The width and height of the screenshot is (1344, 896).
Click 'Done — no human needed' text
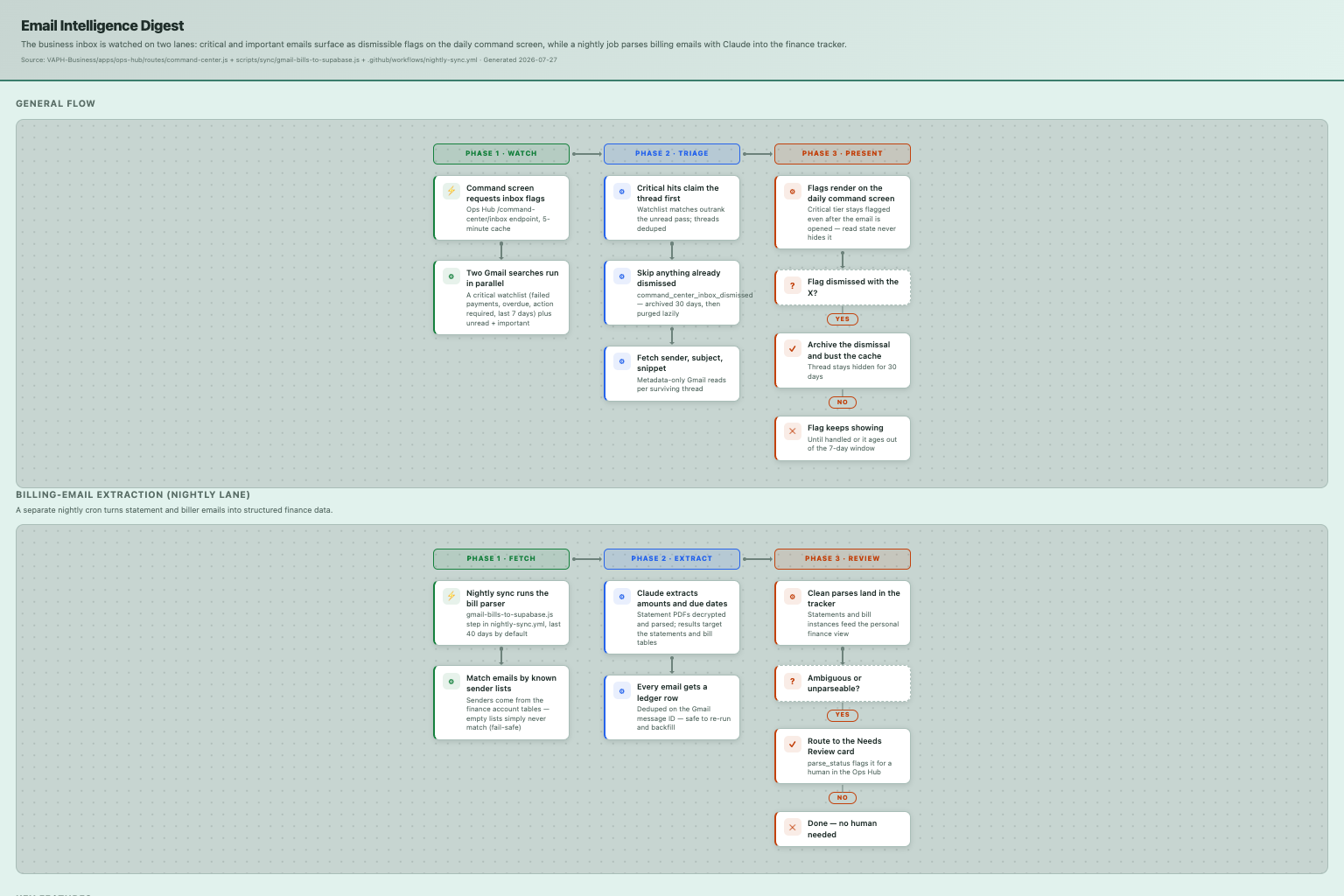click(x=842, y=829)
